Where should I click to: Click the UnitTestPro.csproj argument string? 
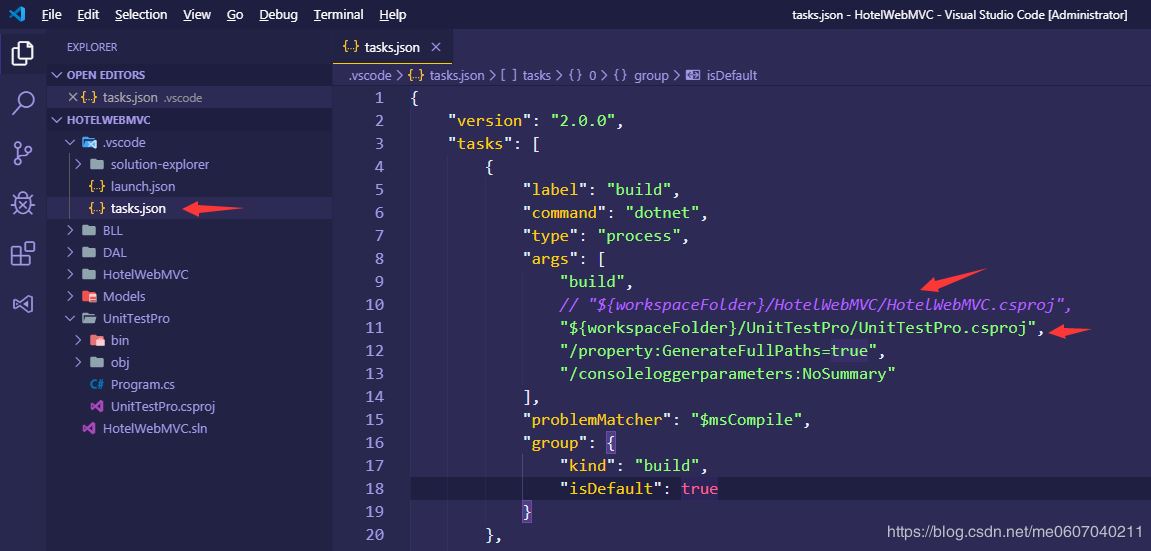[x=797, y=327]
